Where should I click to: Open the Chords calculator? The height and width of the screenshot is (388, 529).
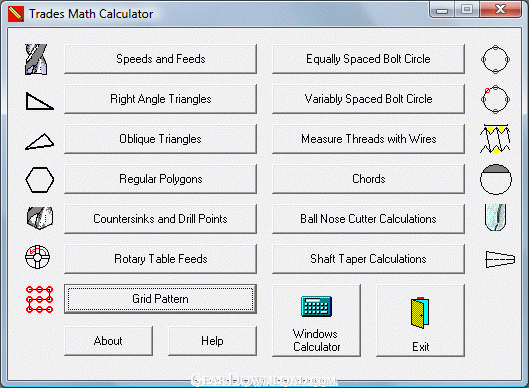[368, 179]
